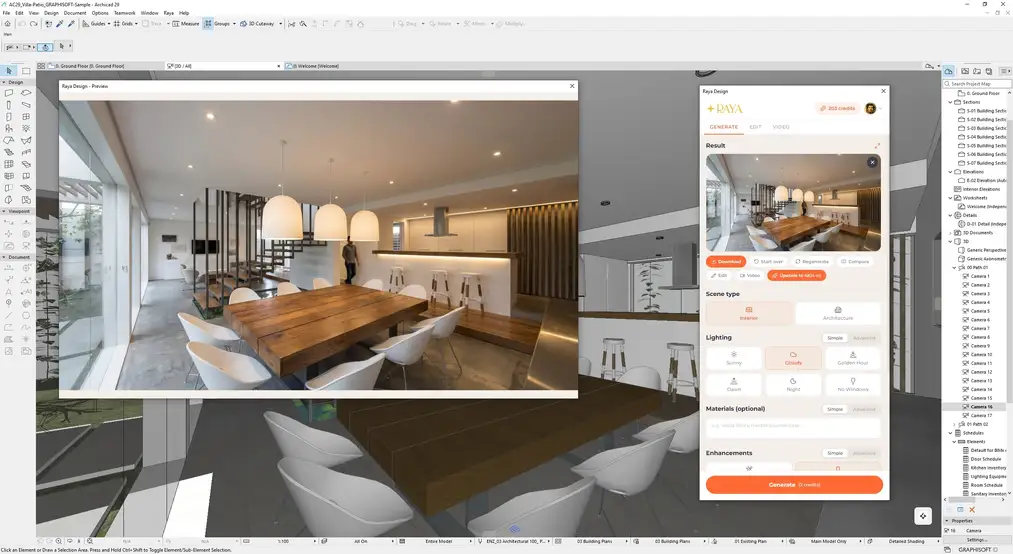Dismiss the Raya result thumbnail with X

tap(872, 162)
